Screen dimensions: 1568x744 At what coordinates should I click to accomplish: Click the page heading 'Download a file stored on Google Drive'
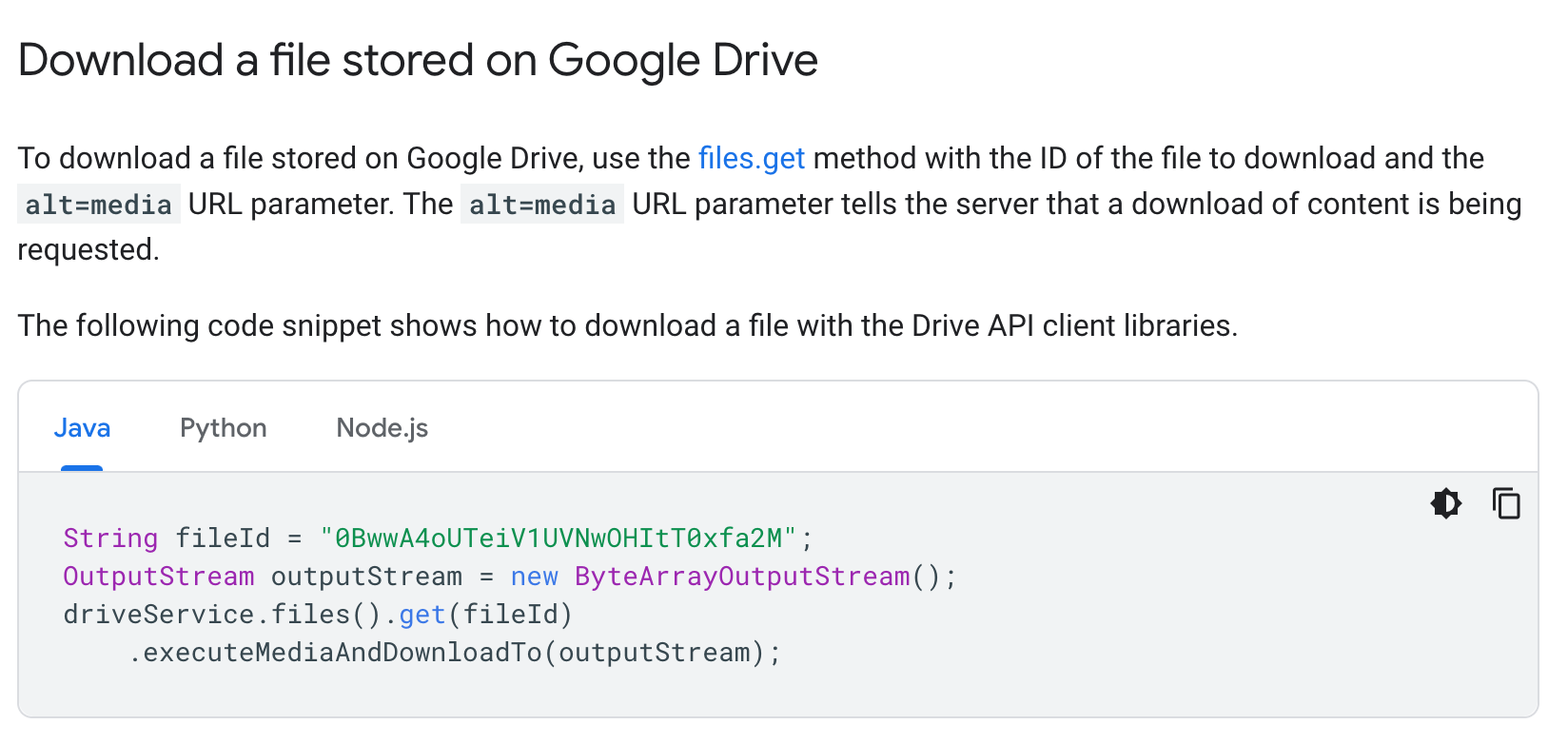418,60
